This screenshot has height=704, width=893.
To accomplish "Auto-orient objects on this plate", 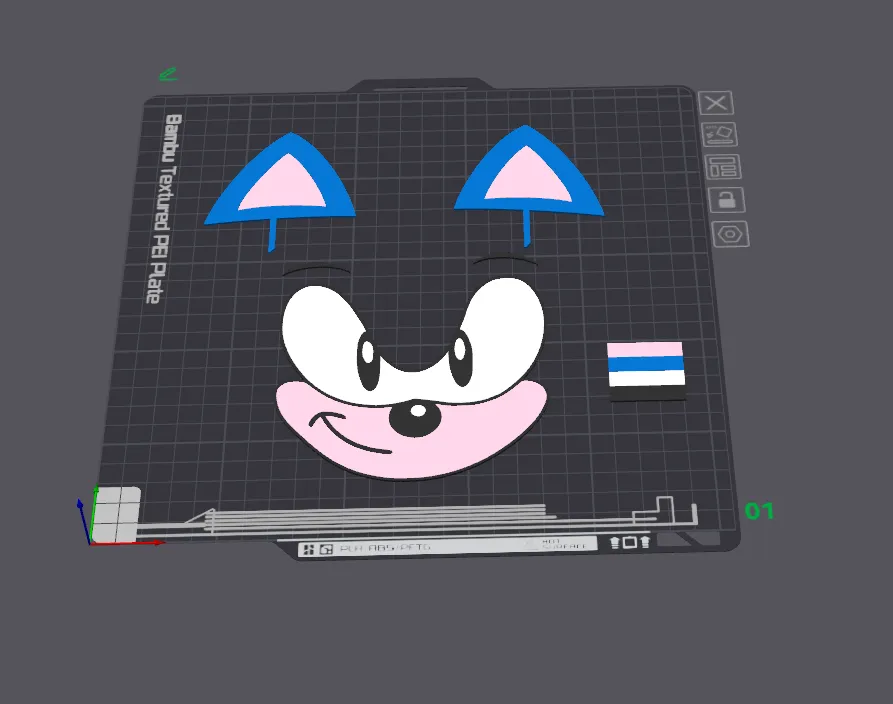I will (x=719, y=135).
